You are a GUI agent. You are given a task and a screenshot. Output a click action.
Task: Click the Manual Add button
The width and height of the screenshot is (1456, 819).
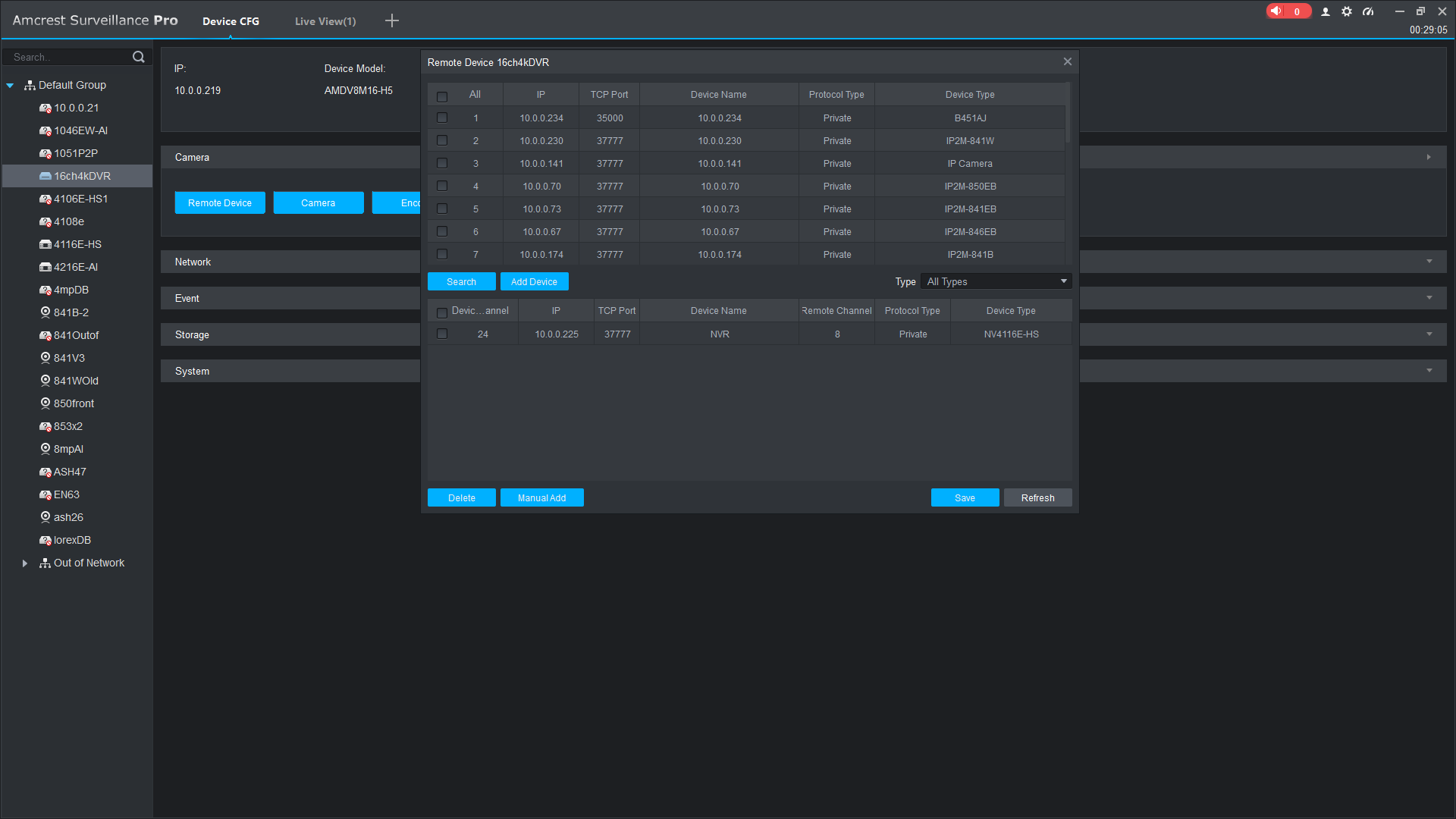pyautogui.click(x=542, y=497)
